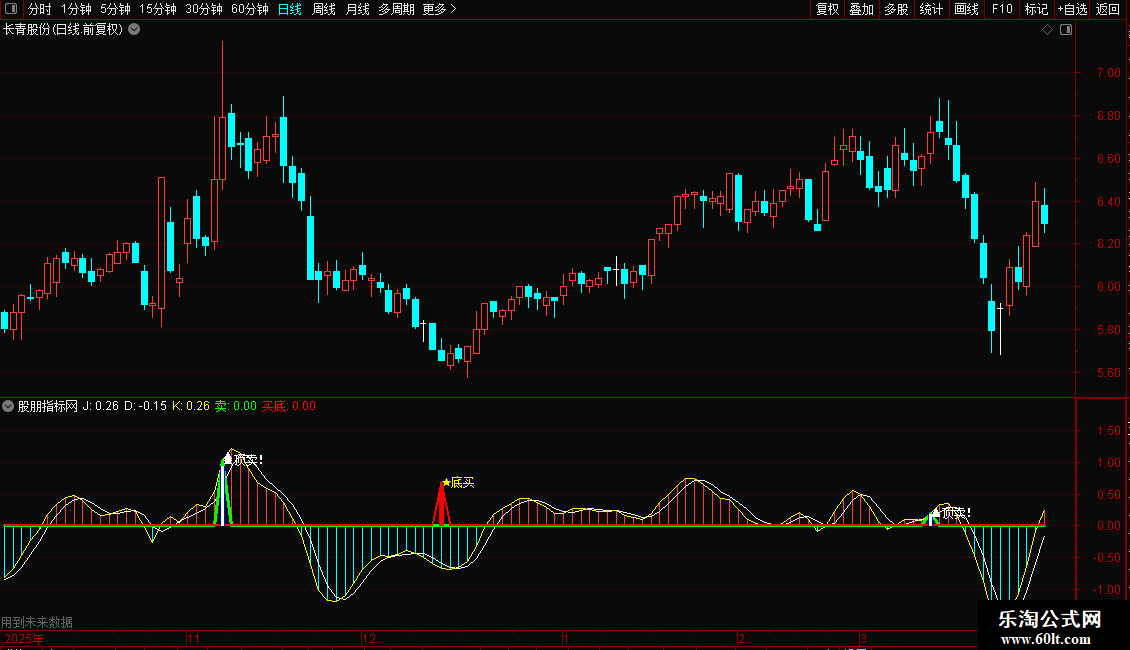This screenshot has height=650, width=1130.
Task: Switch to 日线 daily chart
Action: [290, 9]
